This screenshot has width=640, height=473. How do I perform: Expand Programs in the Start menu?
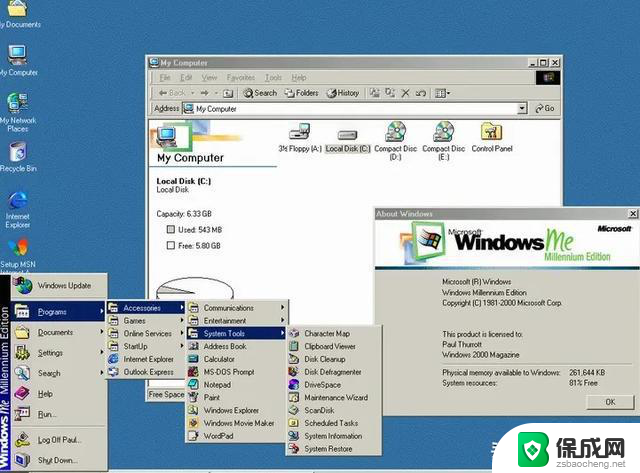(60, 312)
